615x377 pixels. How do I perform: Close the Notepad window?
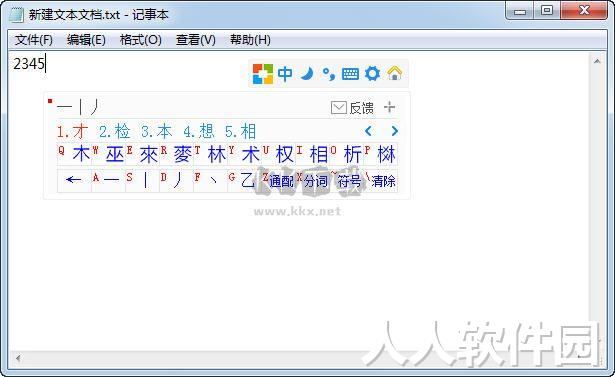point(584,11)
